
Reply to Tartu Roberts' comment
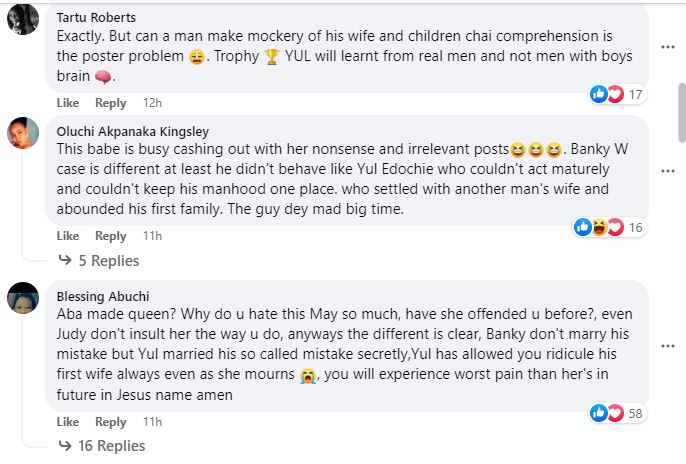(x=111, y=103)
